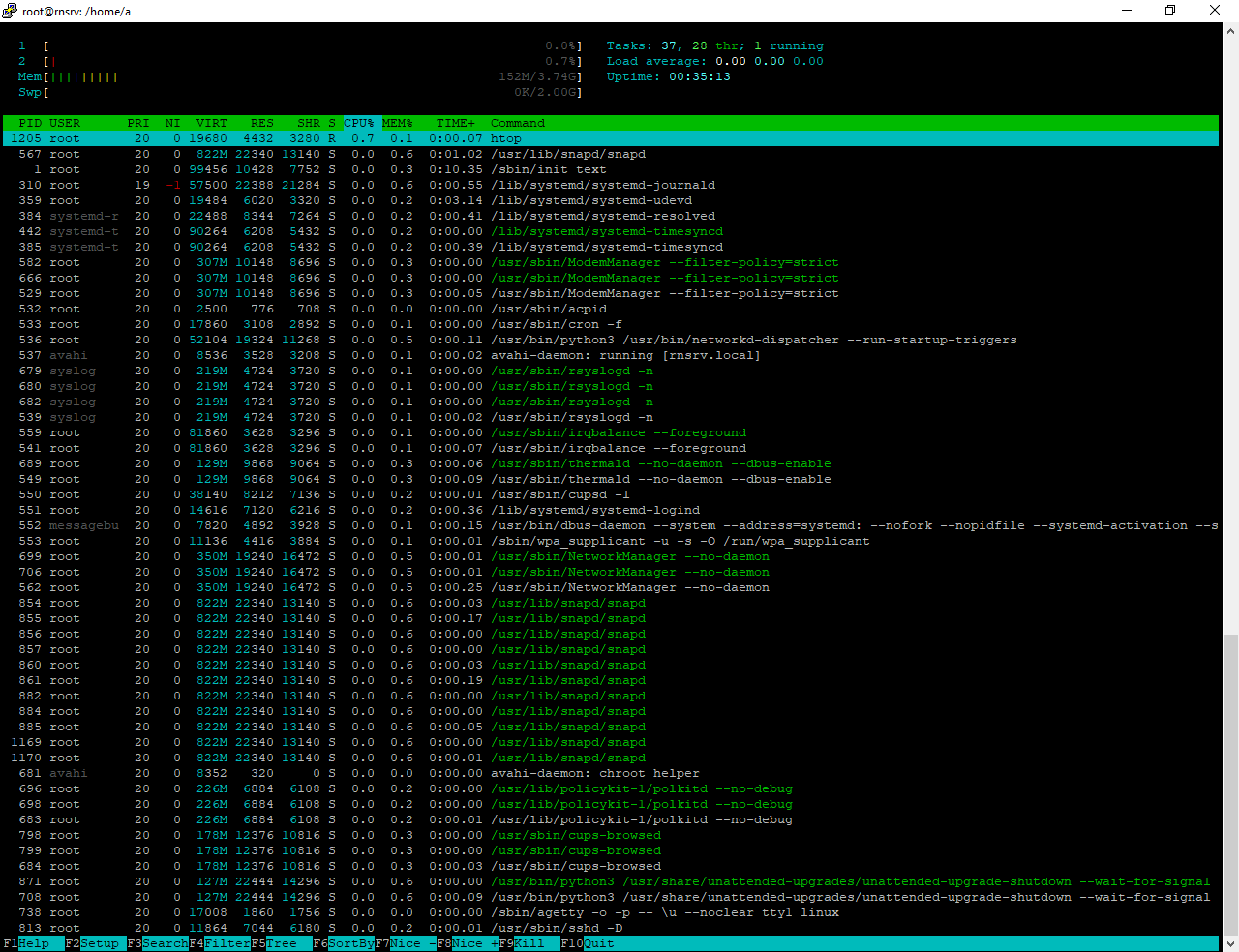
Task: Click F10 Quit in the function bar
Action: pos(588,943)
